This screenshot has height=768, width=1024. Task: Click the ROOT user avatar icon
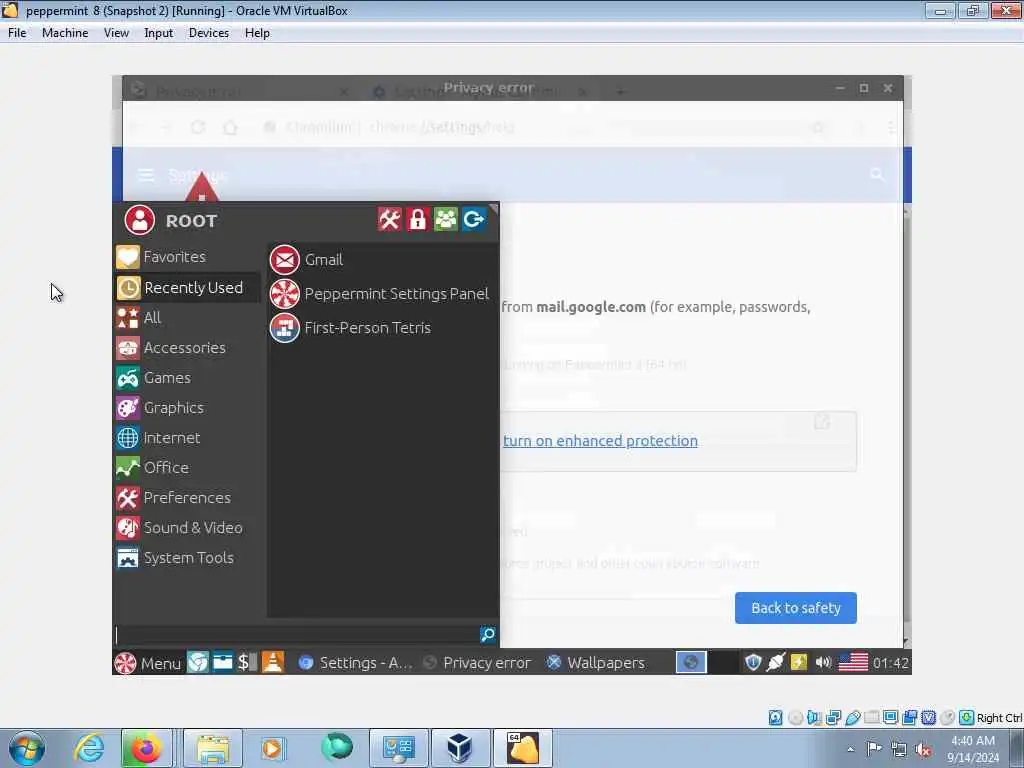point(140,220)
